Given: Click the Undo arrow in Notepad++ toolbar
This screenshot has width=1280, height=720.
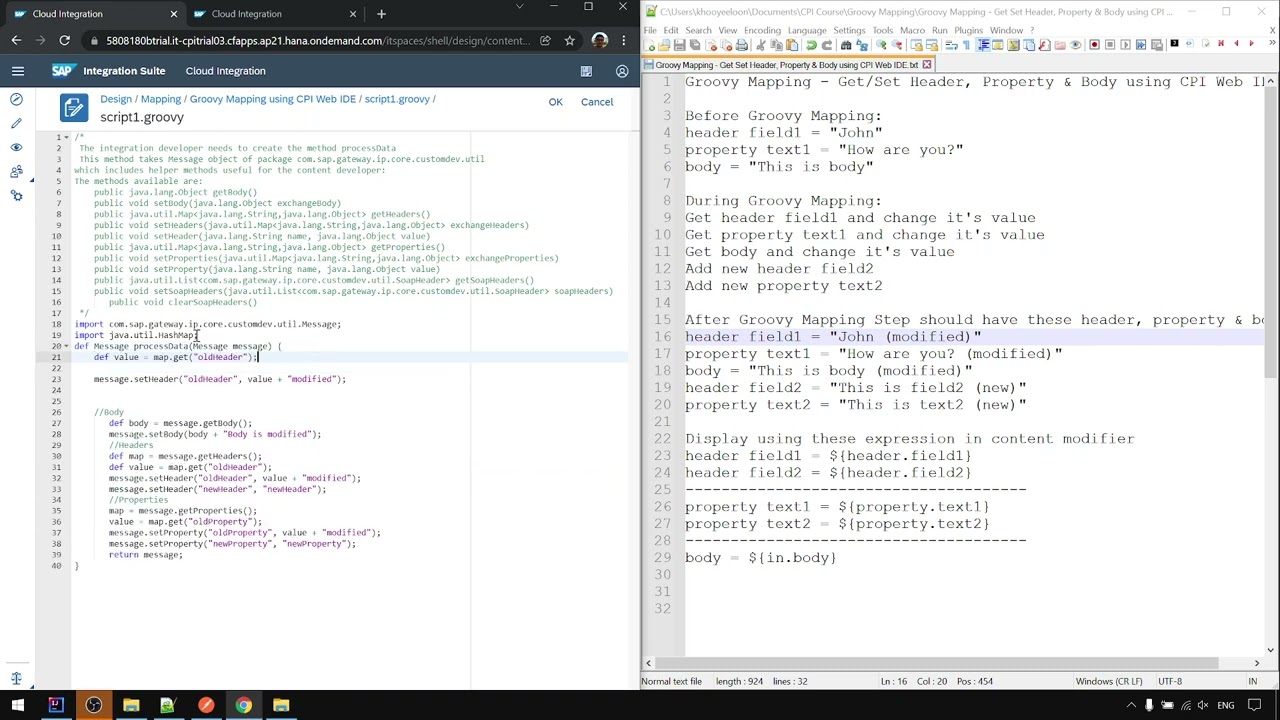Looking at the screenshot, I should pos(811,45).
